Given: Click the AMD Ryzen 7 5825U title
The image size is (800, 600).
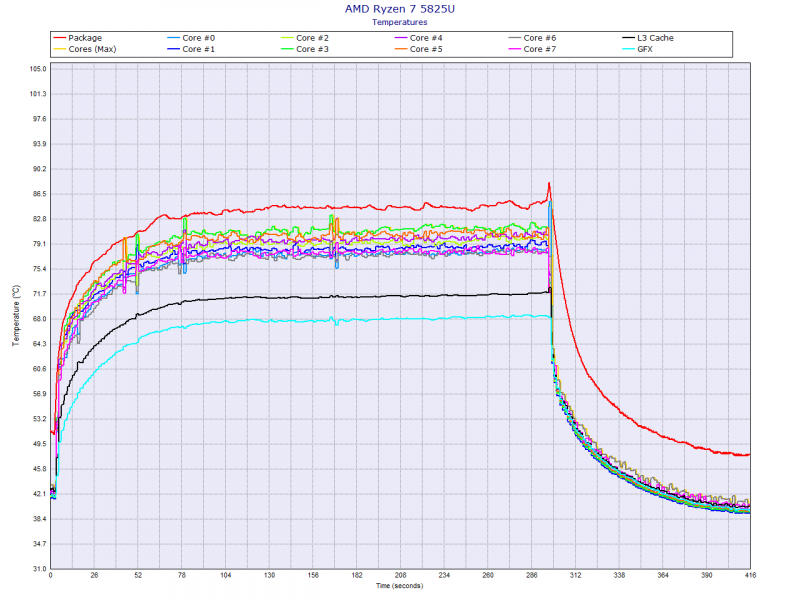Looking at the screenshot, I should click(x=399, y=9).
